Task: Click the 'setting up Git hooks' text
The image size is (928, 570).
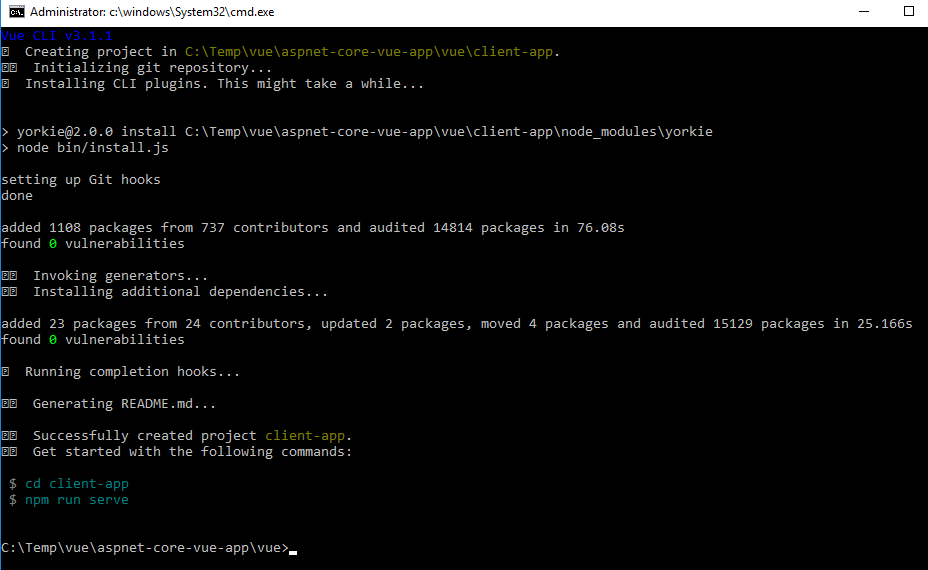Action: click(80, 180)
